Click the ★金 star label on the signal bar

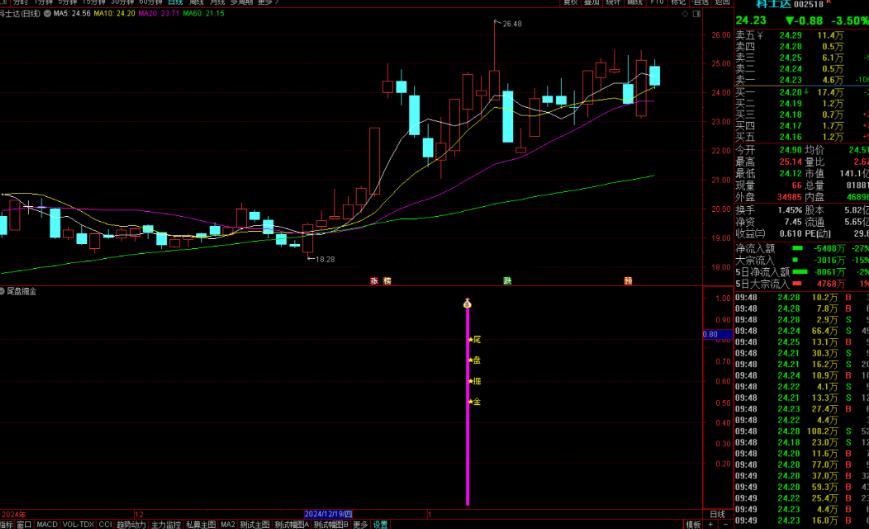point(474,402)
